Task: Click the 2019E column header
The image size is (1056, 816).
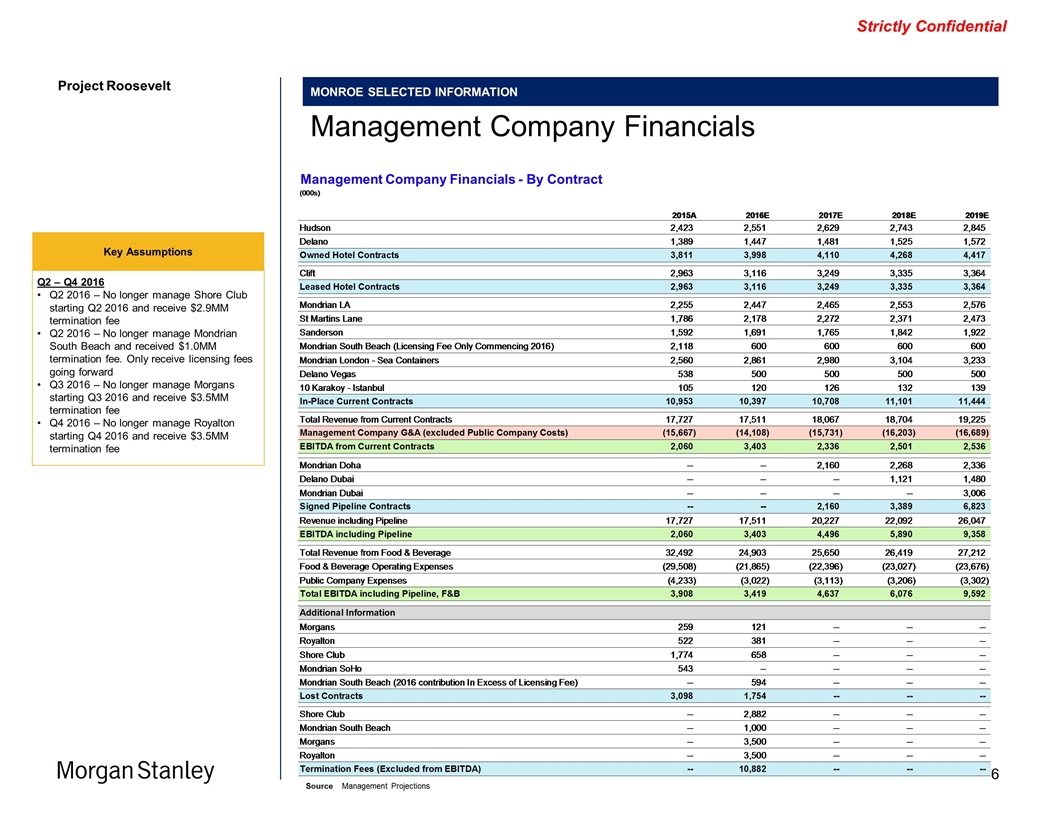Action: pyautogui.click(x=970, y=215)
